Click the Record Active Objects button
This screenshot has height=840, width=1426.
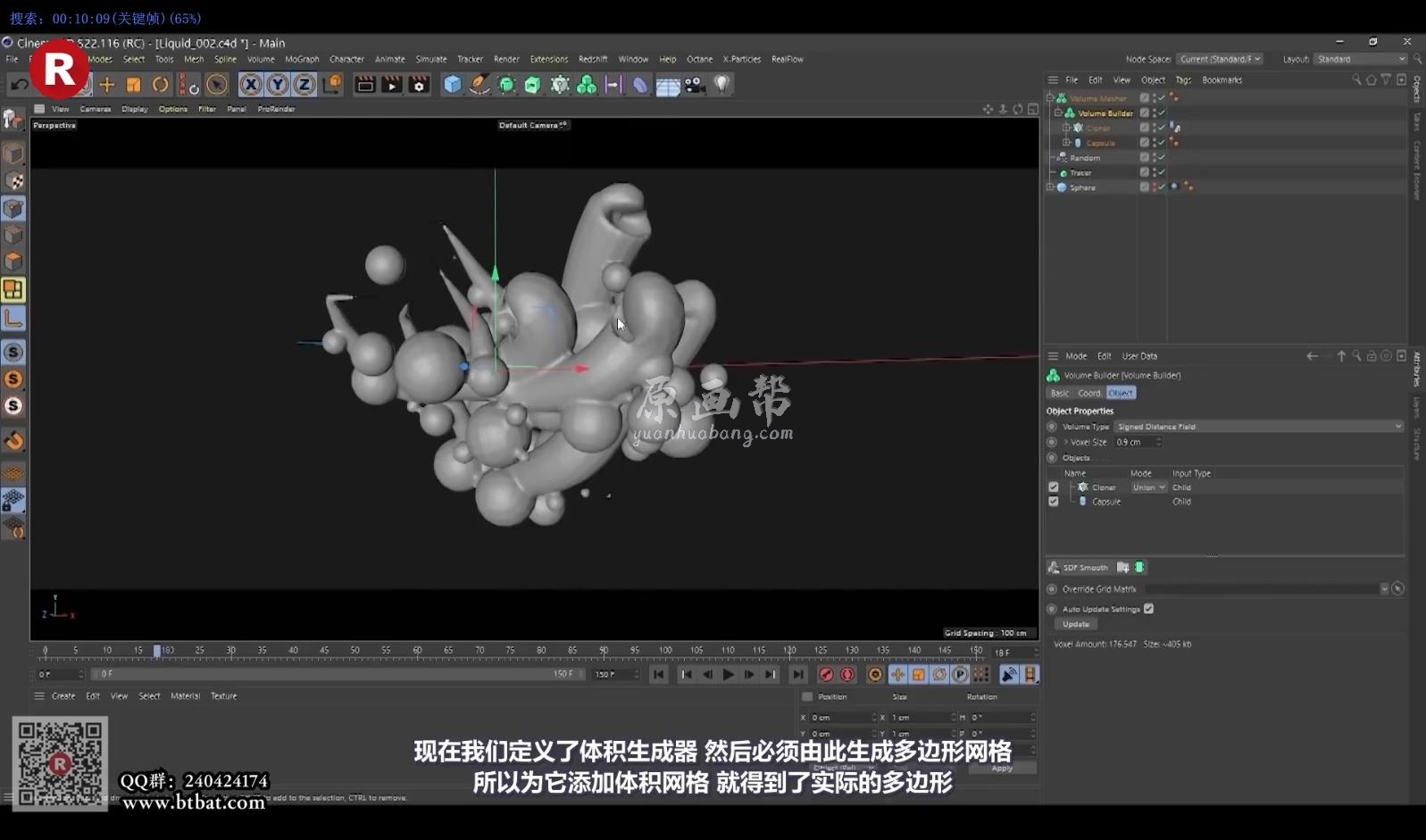click(827, 675)
